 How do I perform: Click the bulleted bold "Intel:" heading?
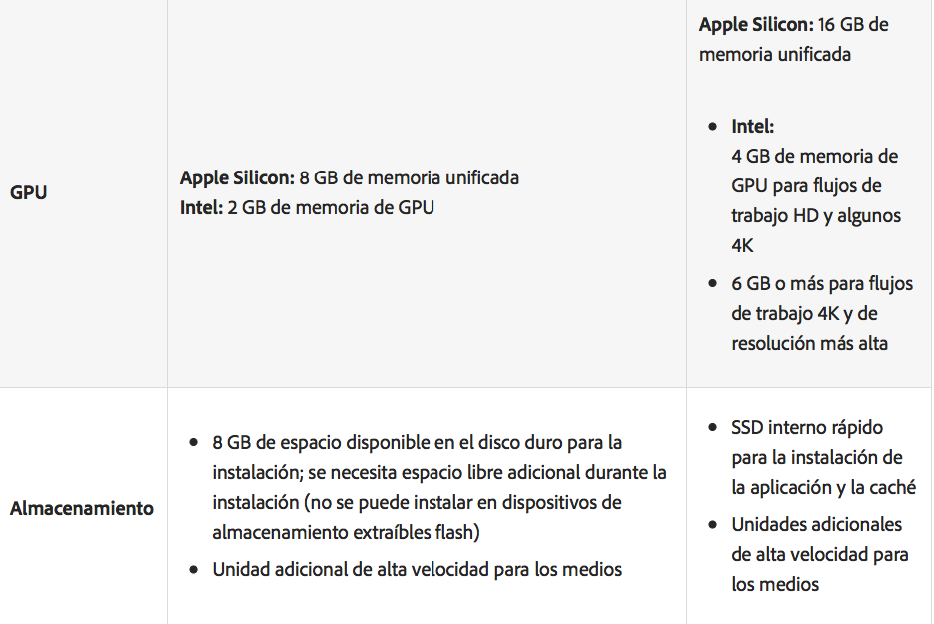tap(753, 127)
